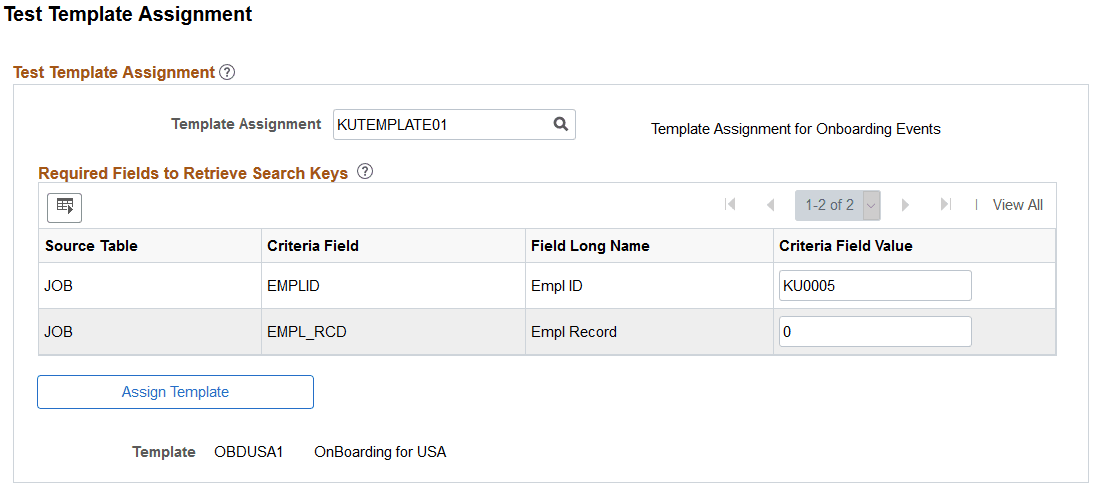Click the Template Assignment input field
The width and height of the screenshot is (1096, 489).
click(443, 124)
